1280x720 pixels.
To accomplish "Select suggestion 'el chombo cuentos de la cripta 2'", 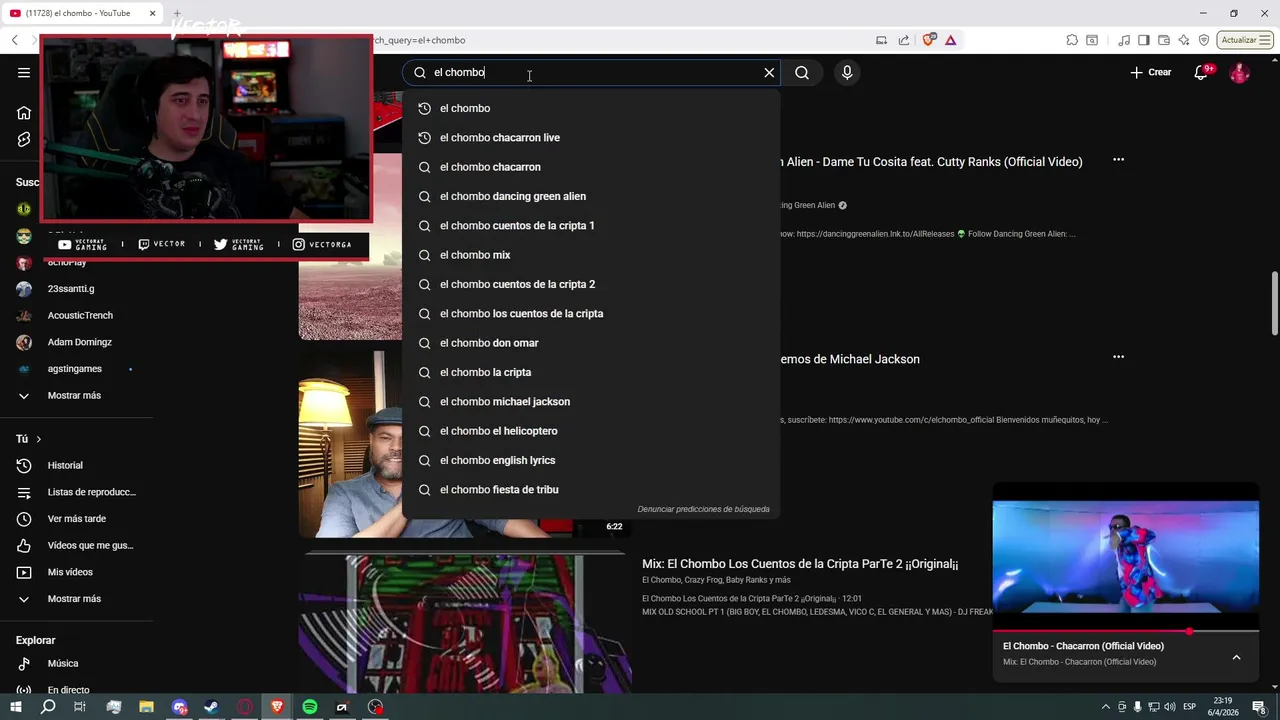I will 591,284.
